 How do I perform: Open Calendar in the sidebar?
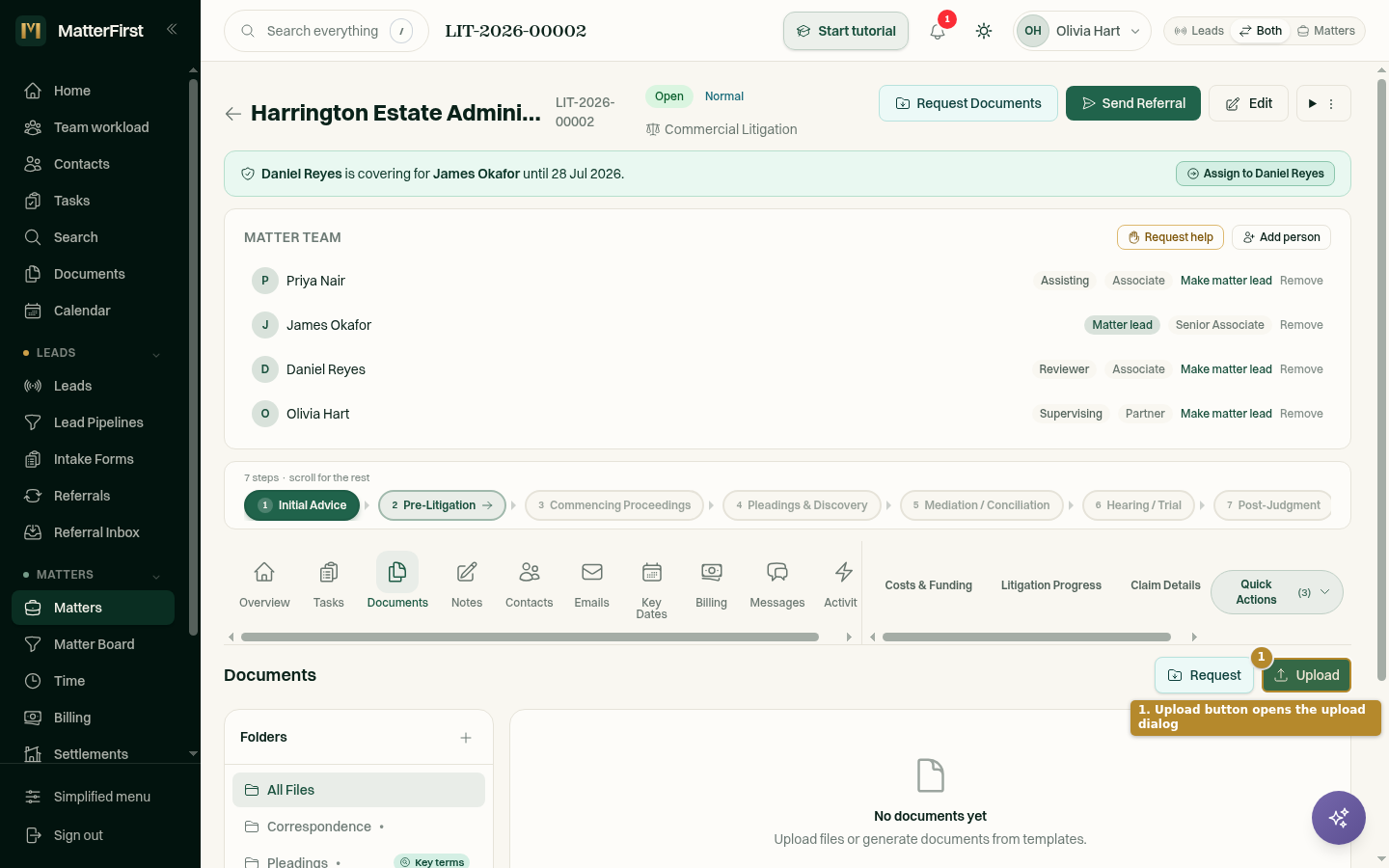93,311
